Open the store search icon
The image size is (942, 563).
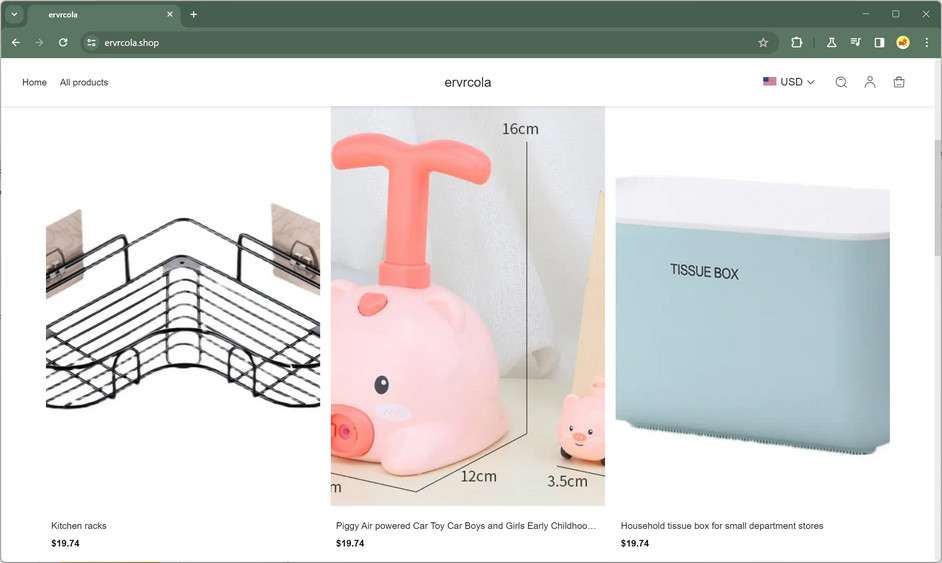point(841,82)
